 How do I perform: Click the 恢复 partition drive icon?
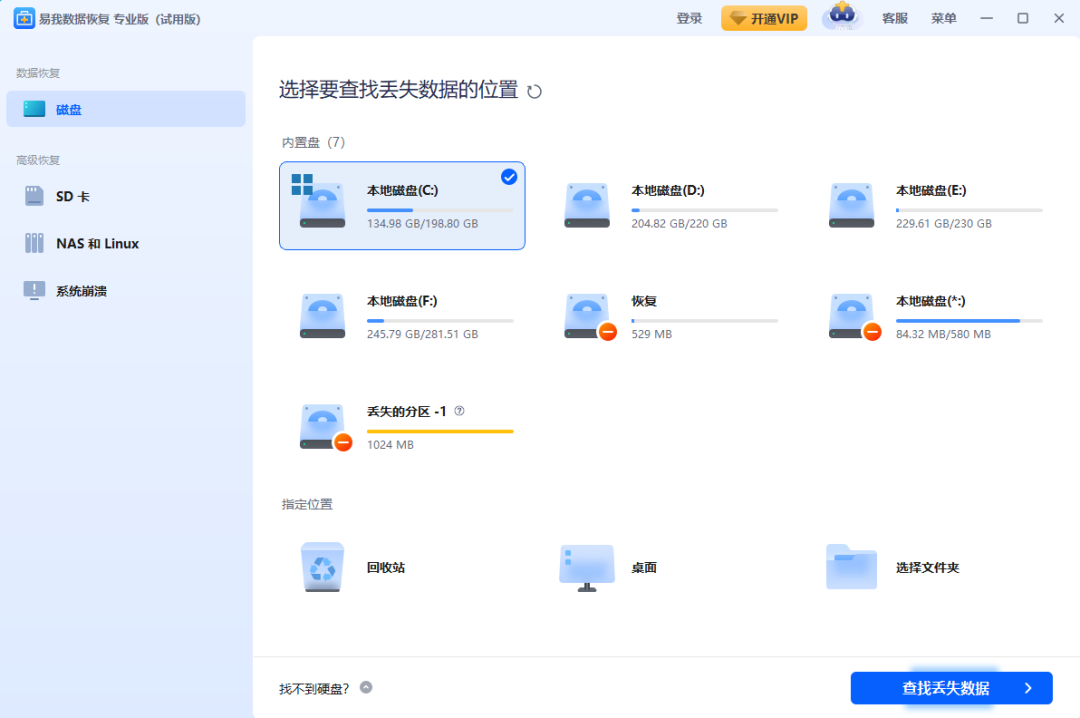(590, 317)
